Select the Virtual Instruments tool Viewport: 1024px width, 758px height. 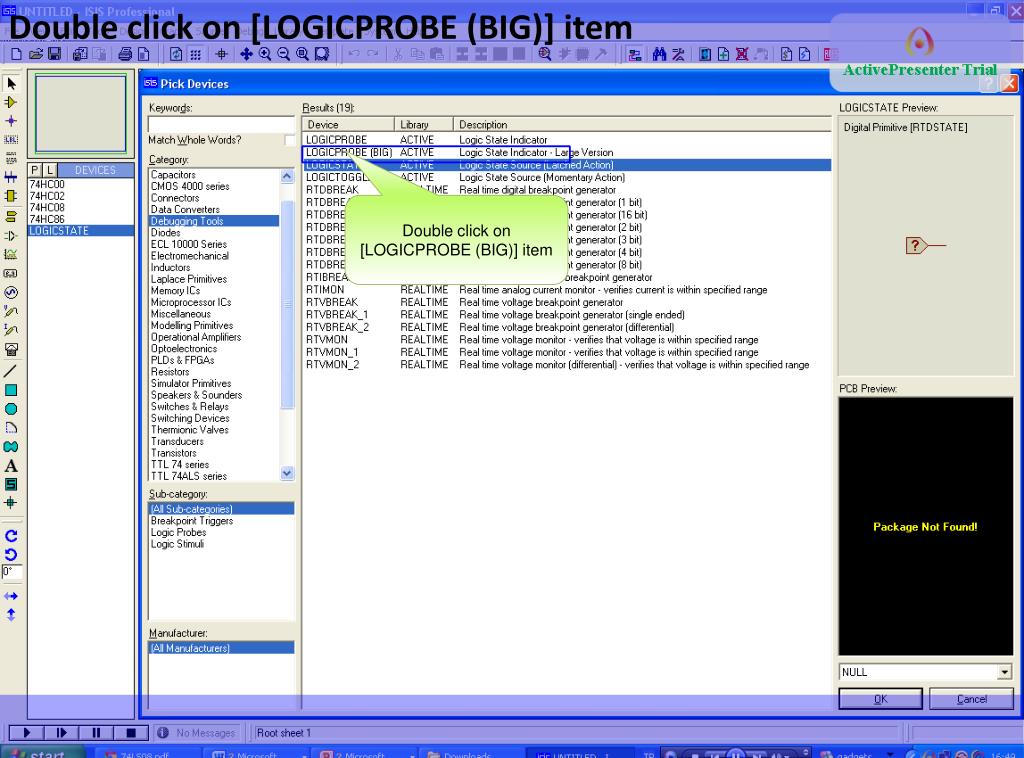(11, 349)
